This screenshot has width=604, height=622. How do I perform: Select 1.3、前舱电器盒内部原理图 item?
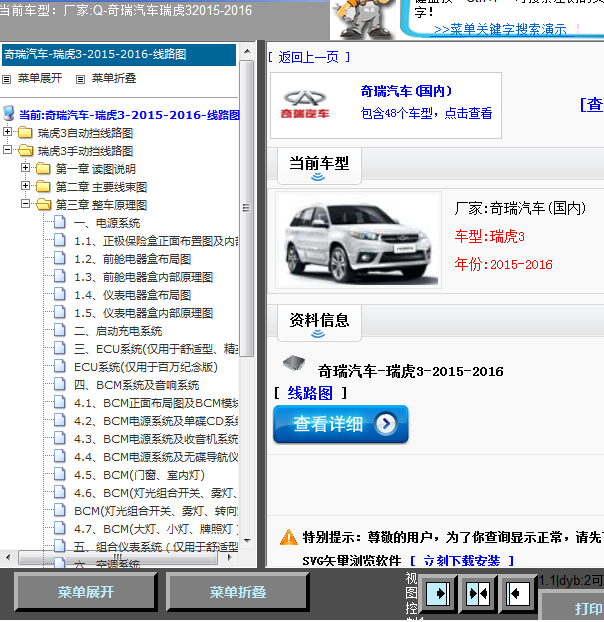[144, 277]
